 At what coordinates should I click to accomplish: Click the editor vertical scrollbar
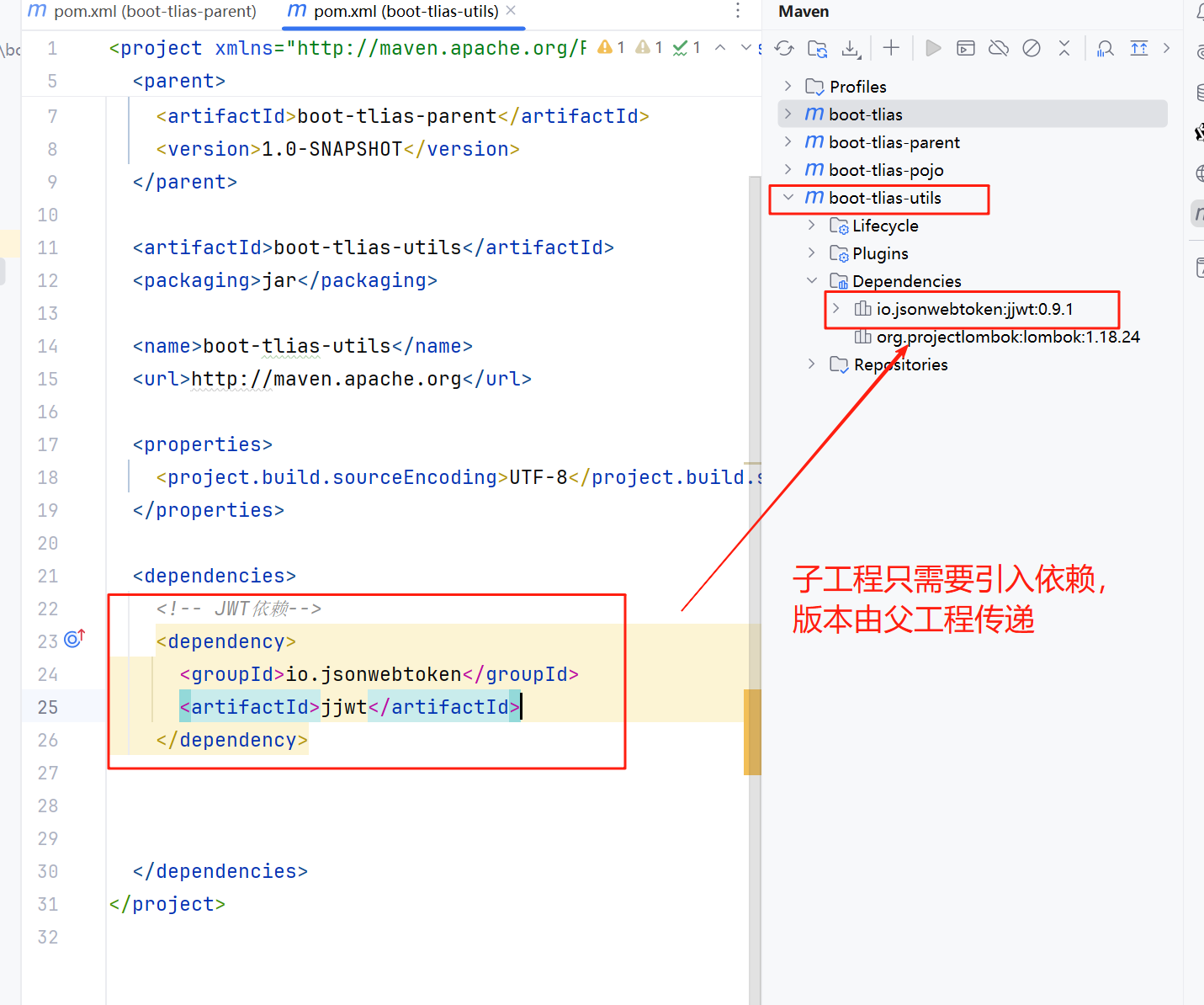(x=755, y=589)
